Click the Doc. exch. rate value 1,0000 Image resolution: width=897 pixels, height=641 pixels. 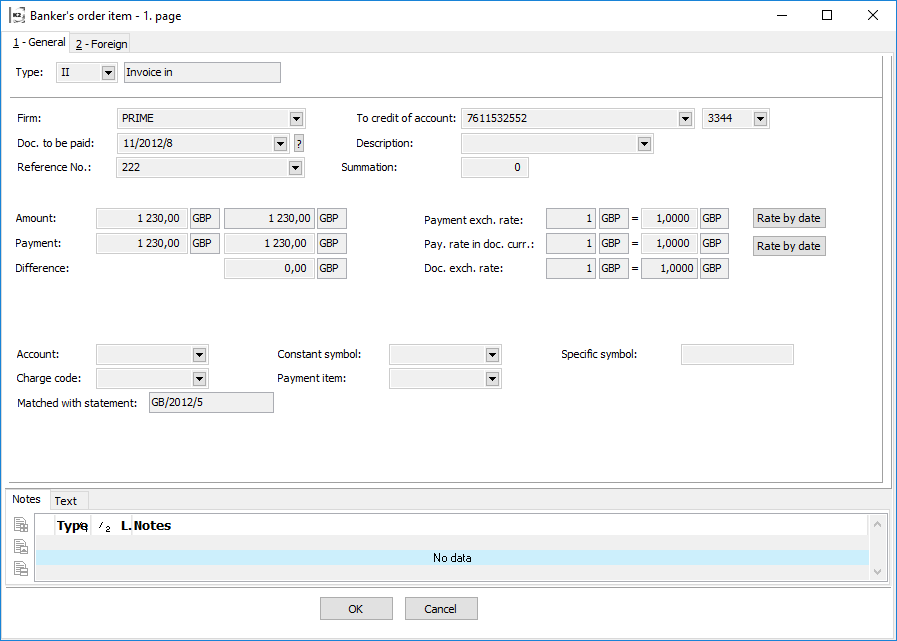(669, 268)
